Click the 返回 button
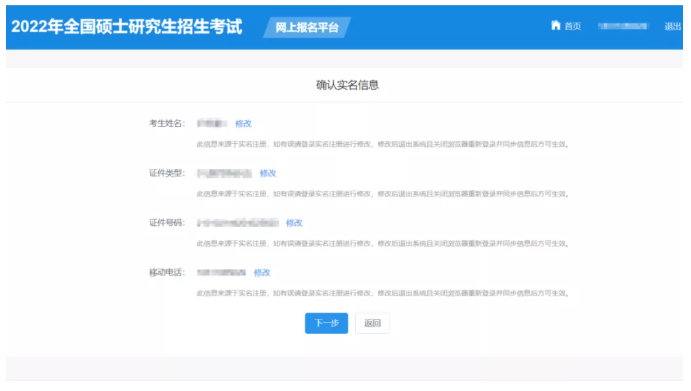This screenshot has height=391, width=691. coord(372,323)
